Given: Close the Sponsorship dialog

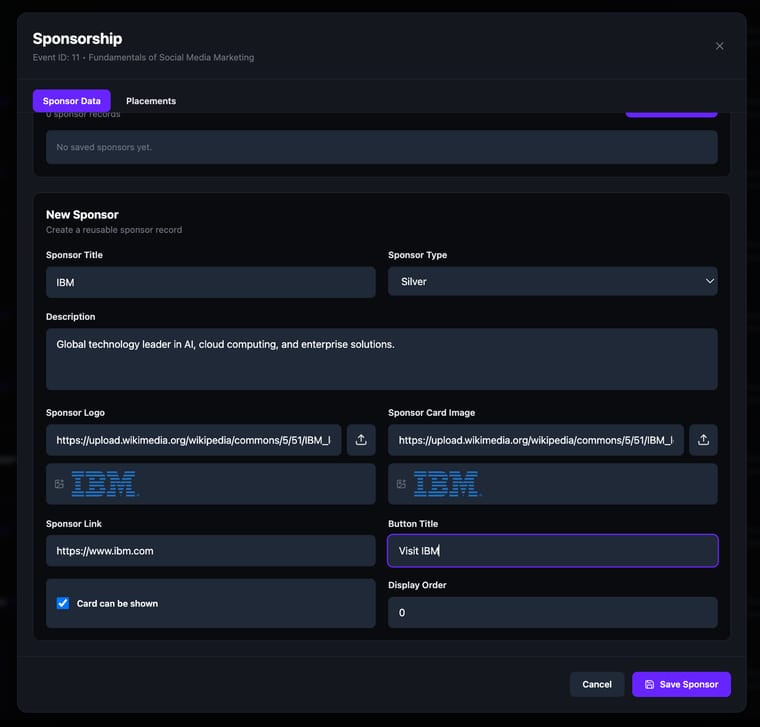Looking at the screenshot, I should coord(719,46).
